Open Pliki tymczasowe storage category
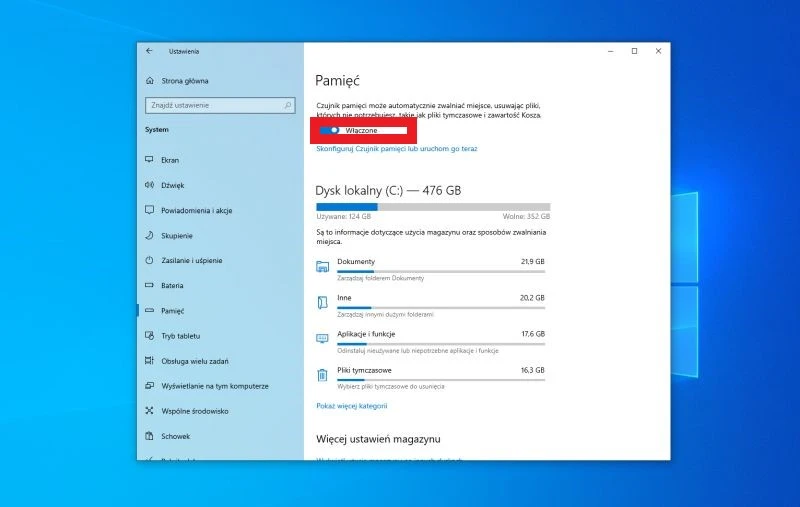The width and height of the screenshot is (800, 507). (x=431, y=378)
